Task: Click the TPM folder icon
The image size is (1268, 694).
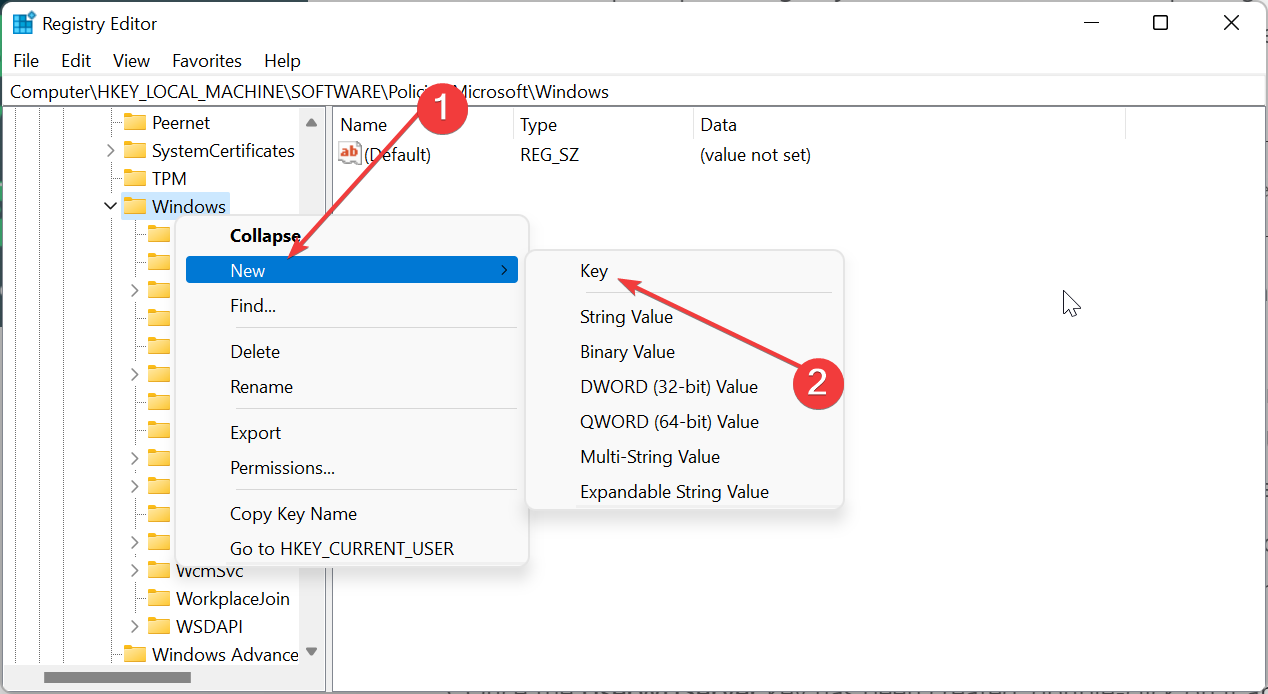Action: pyautogui.click(x=135, y=179)
